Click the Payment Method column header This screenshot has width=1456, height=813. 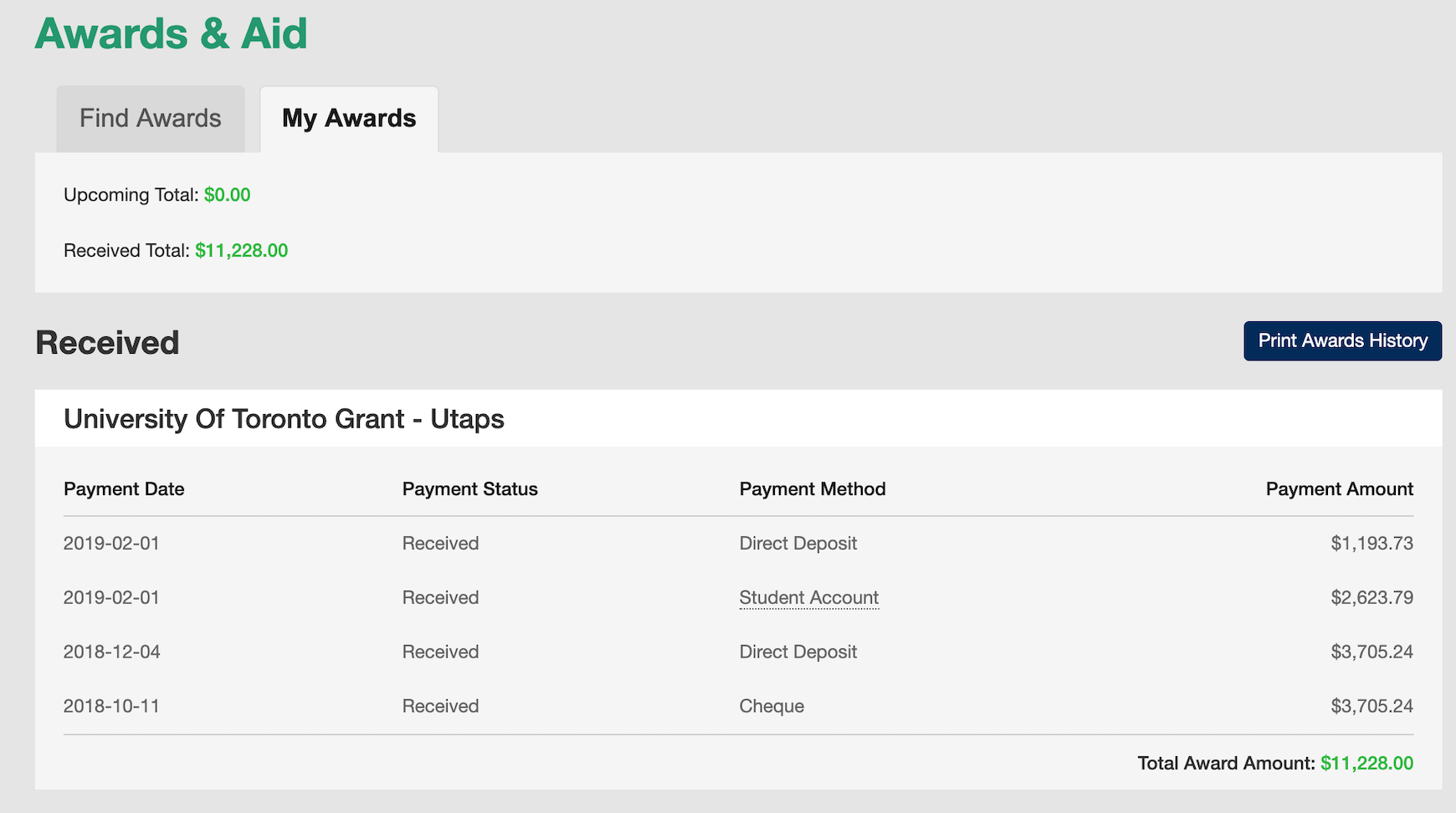pyautogui.click(x=812, y=489)
